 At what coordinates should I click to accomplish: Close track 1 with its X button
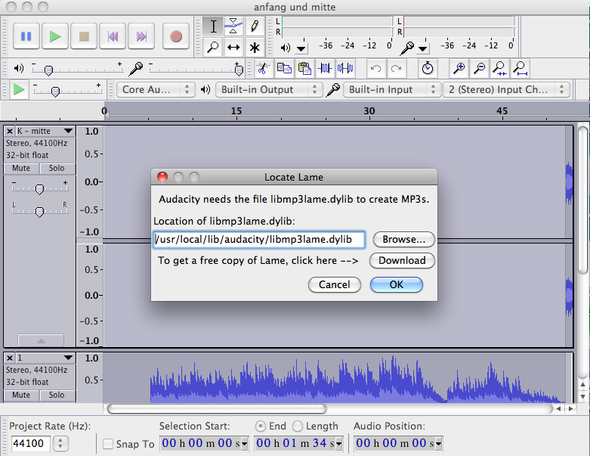point(10,358)
